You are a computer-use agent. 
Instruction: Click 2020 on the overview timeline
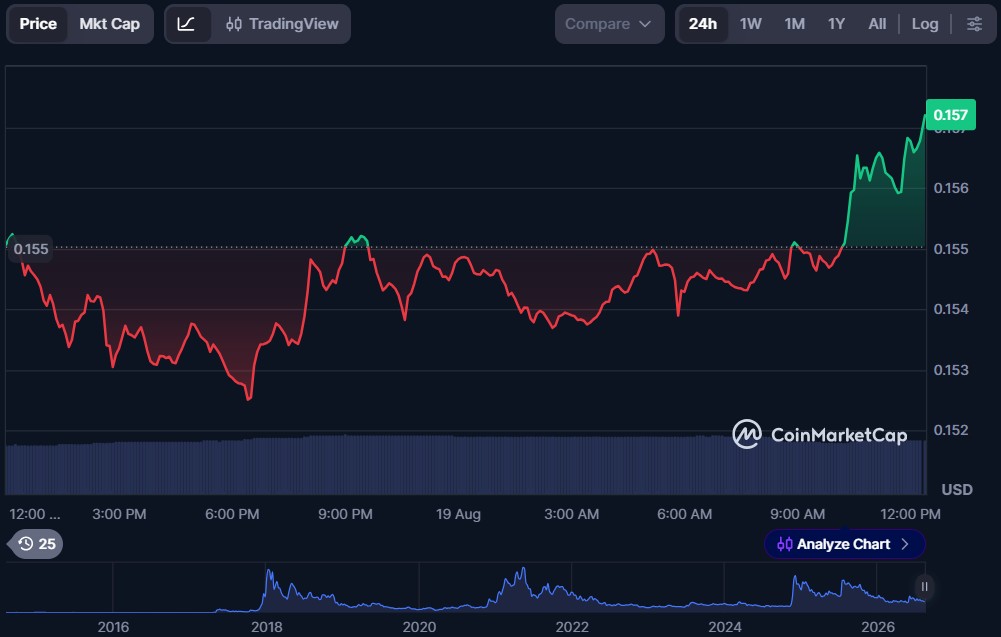419,627
